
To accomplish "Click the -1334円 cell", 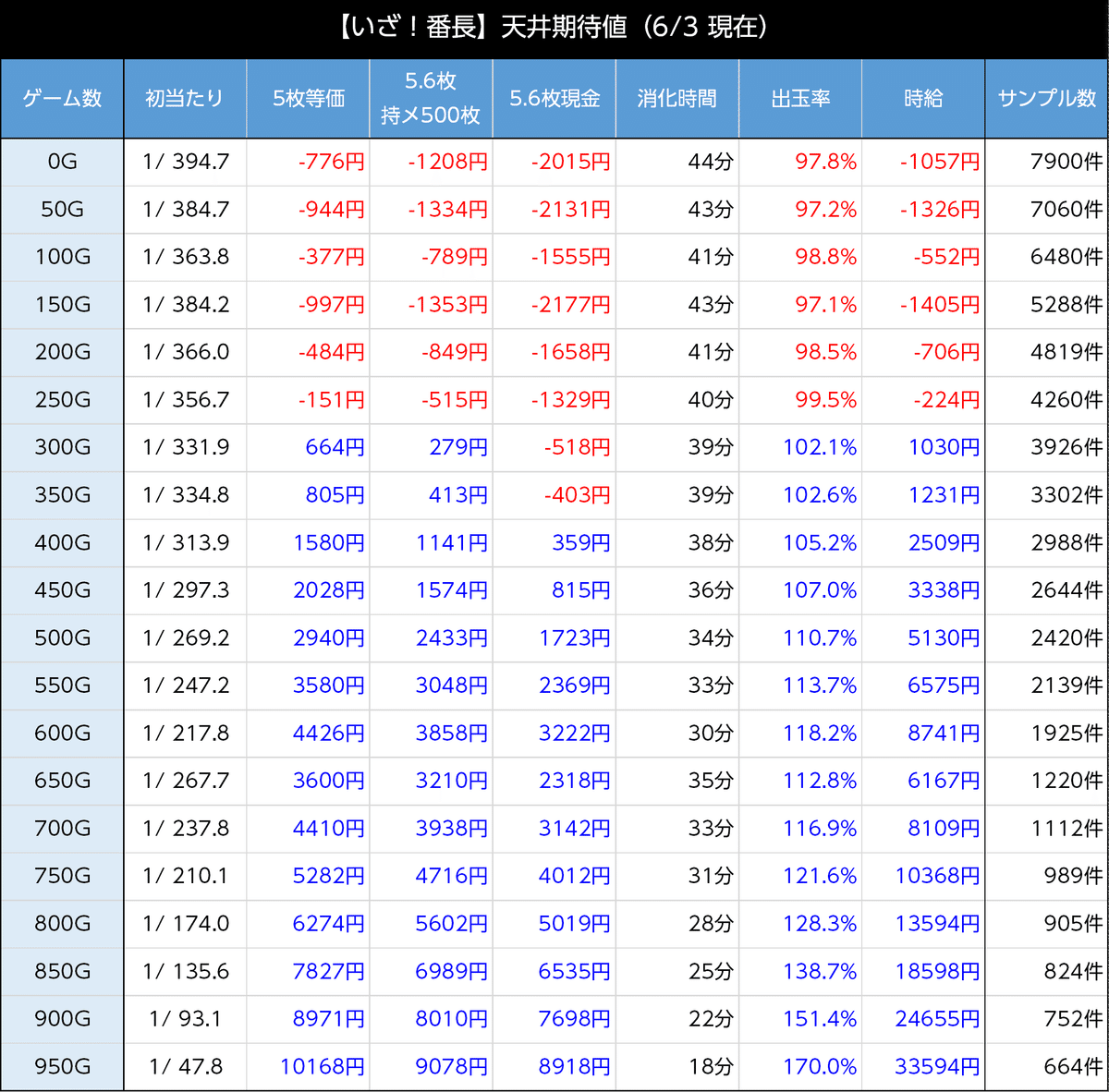I will (x=431, y=210).
